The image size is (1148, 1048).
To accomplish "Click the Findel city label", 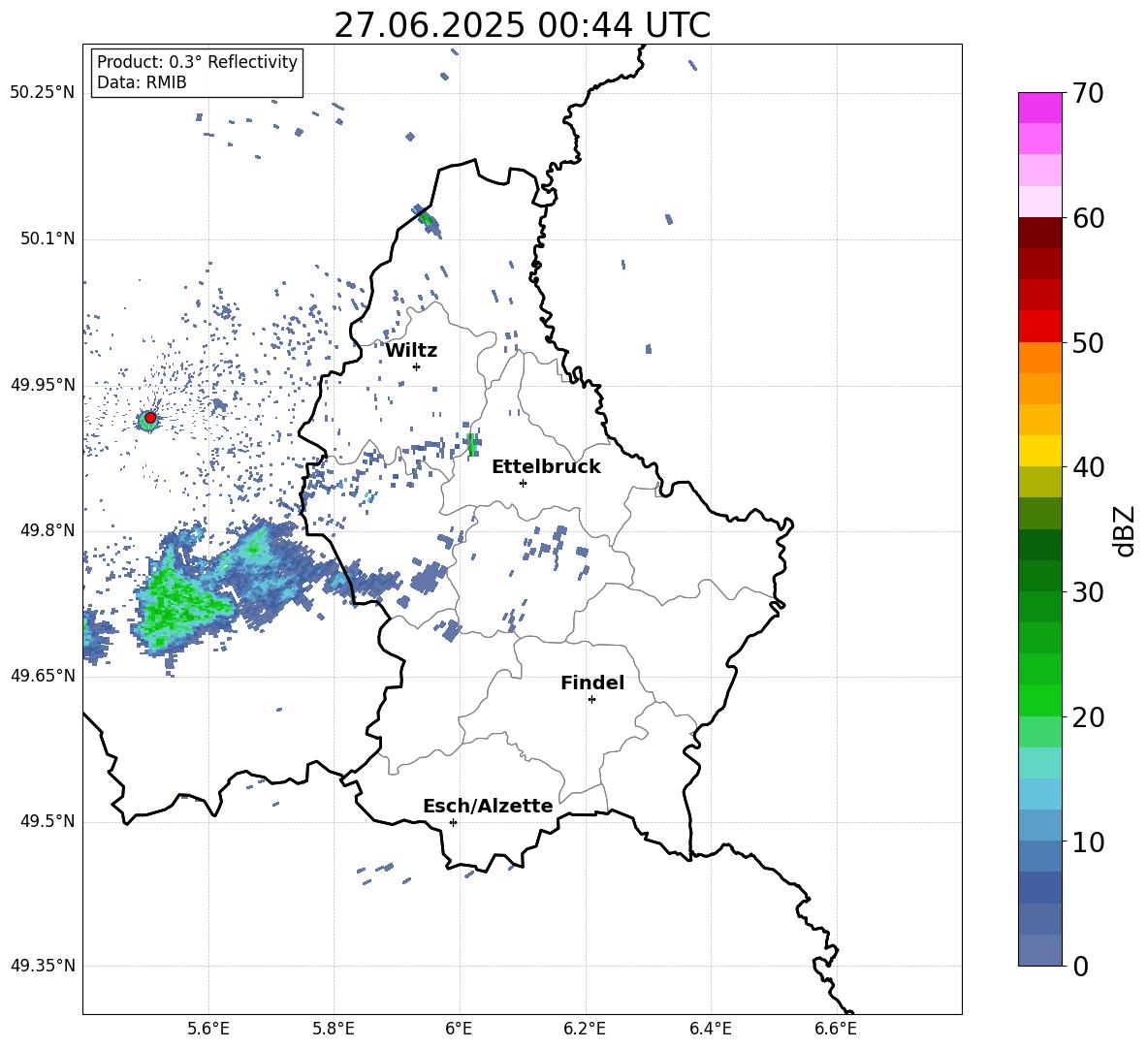I will 592,683.
